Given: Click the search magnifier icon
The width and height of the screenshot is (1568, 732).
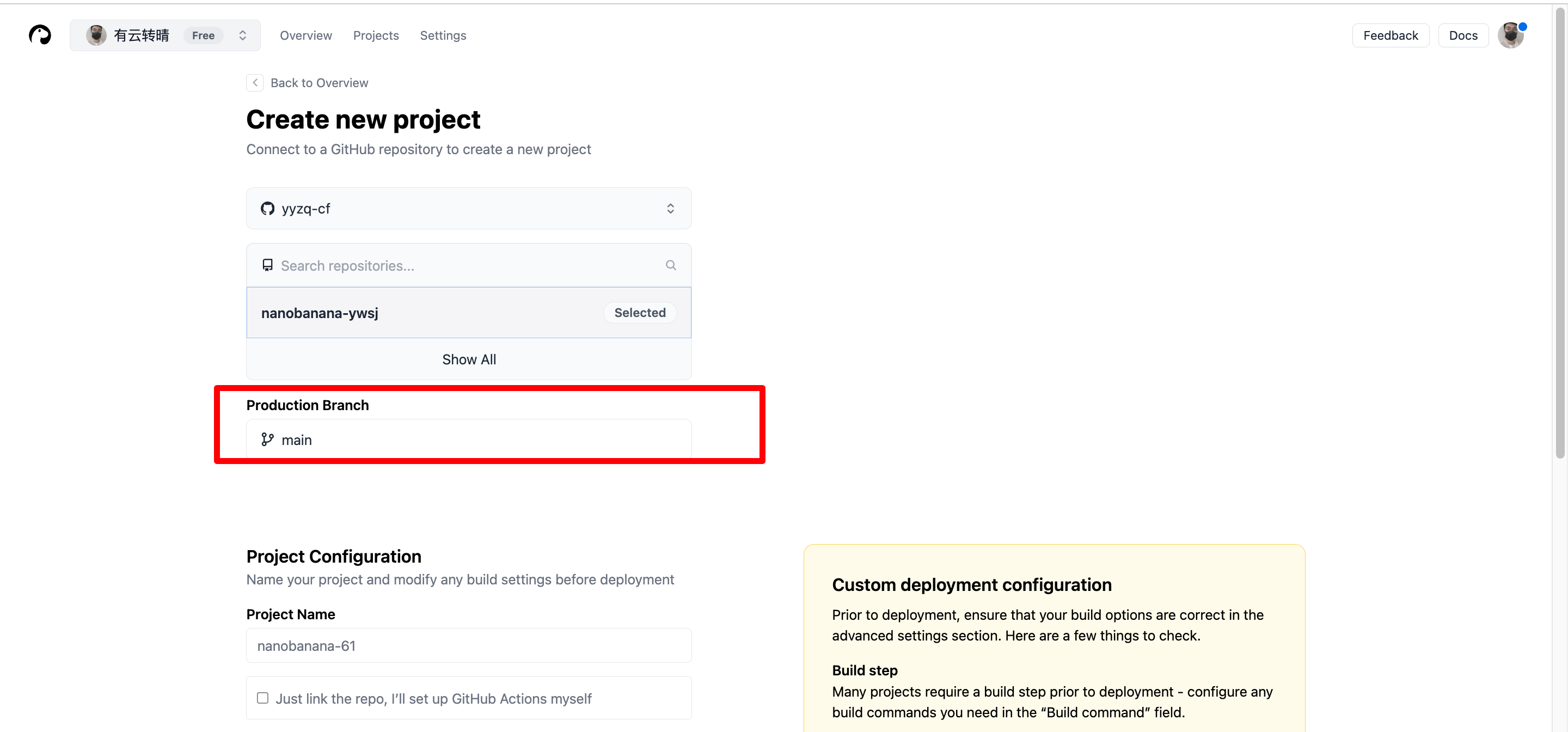Looking at the screenshot, I should coord(670,265).
